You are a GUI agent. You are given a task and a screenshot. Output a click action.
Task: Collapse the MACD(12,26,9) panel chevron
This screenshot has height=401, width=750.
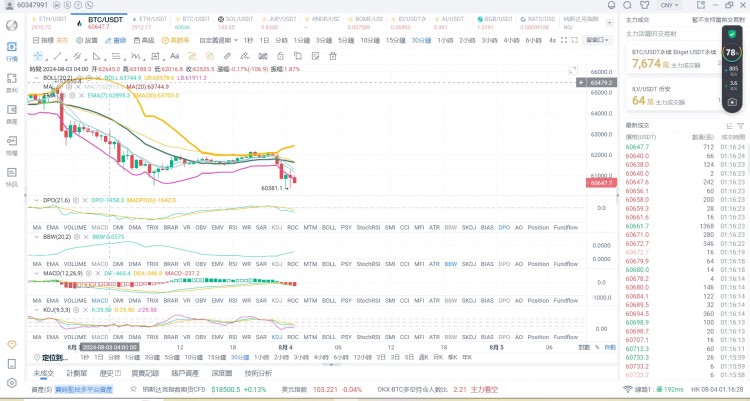(36, 274)
